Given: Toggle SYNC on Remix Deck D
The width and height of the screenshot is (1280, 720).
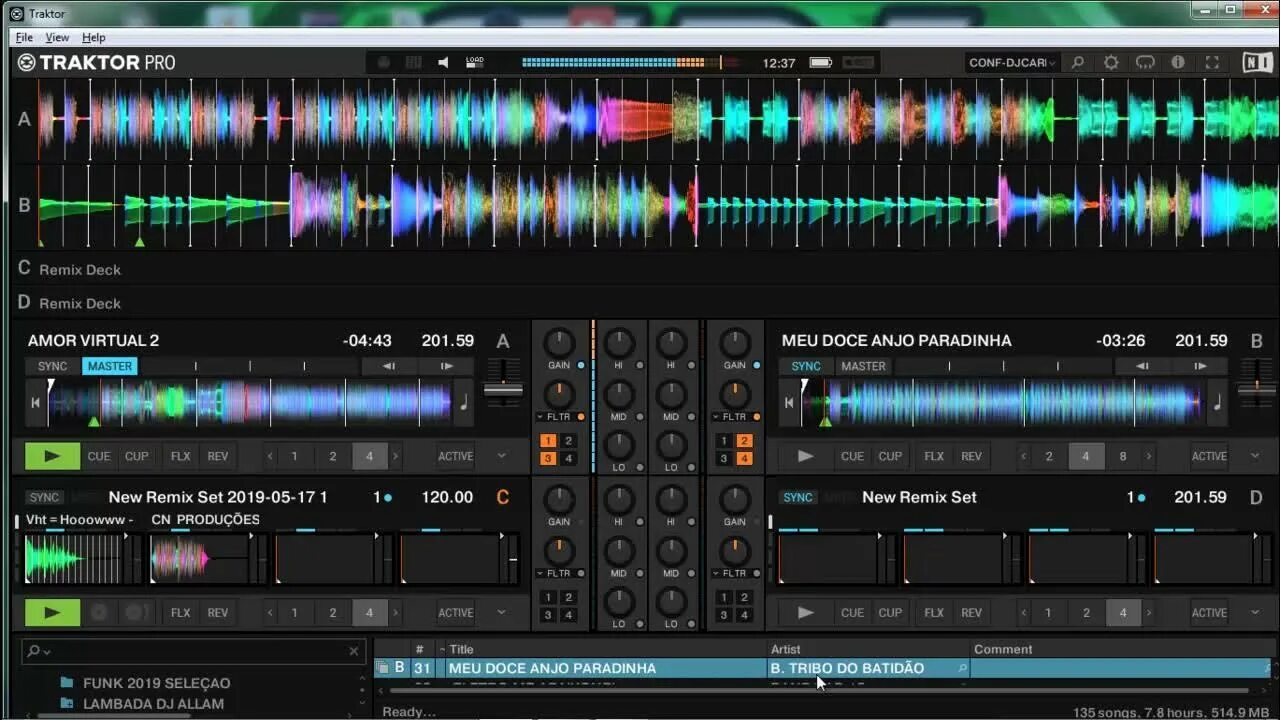Looking at the screenshot, I should 798,497.
